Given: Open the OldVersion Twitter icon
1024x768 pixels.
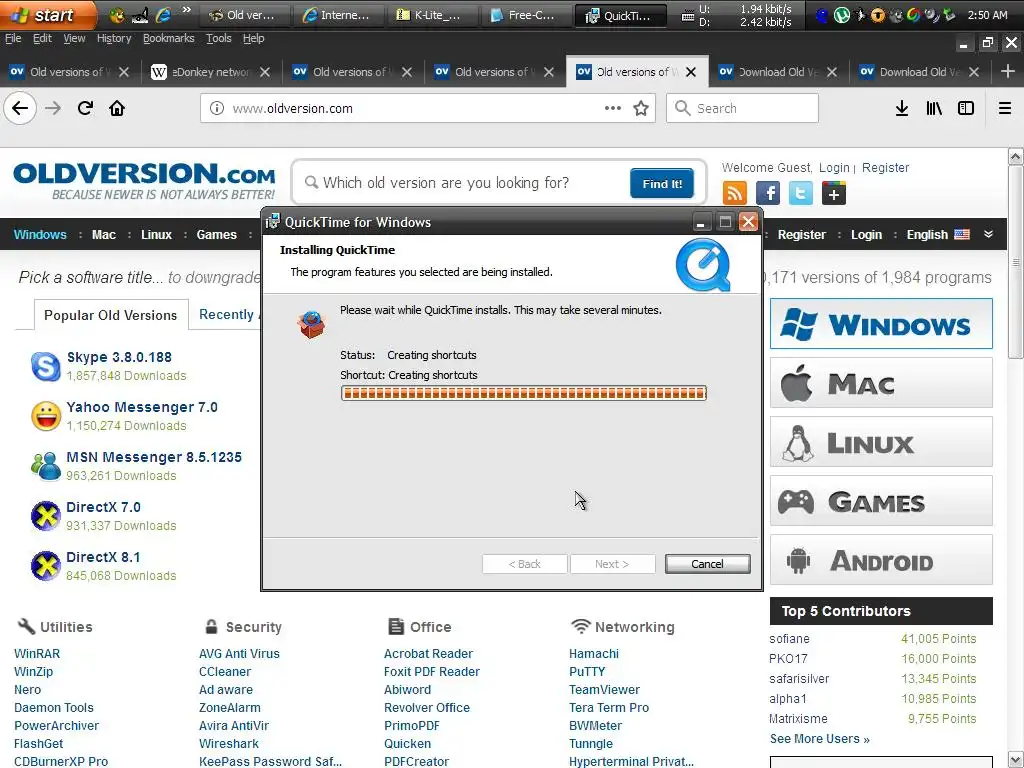Looking at the screenshot, I should click(x=801, y=193).
